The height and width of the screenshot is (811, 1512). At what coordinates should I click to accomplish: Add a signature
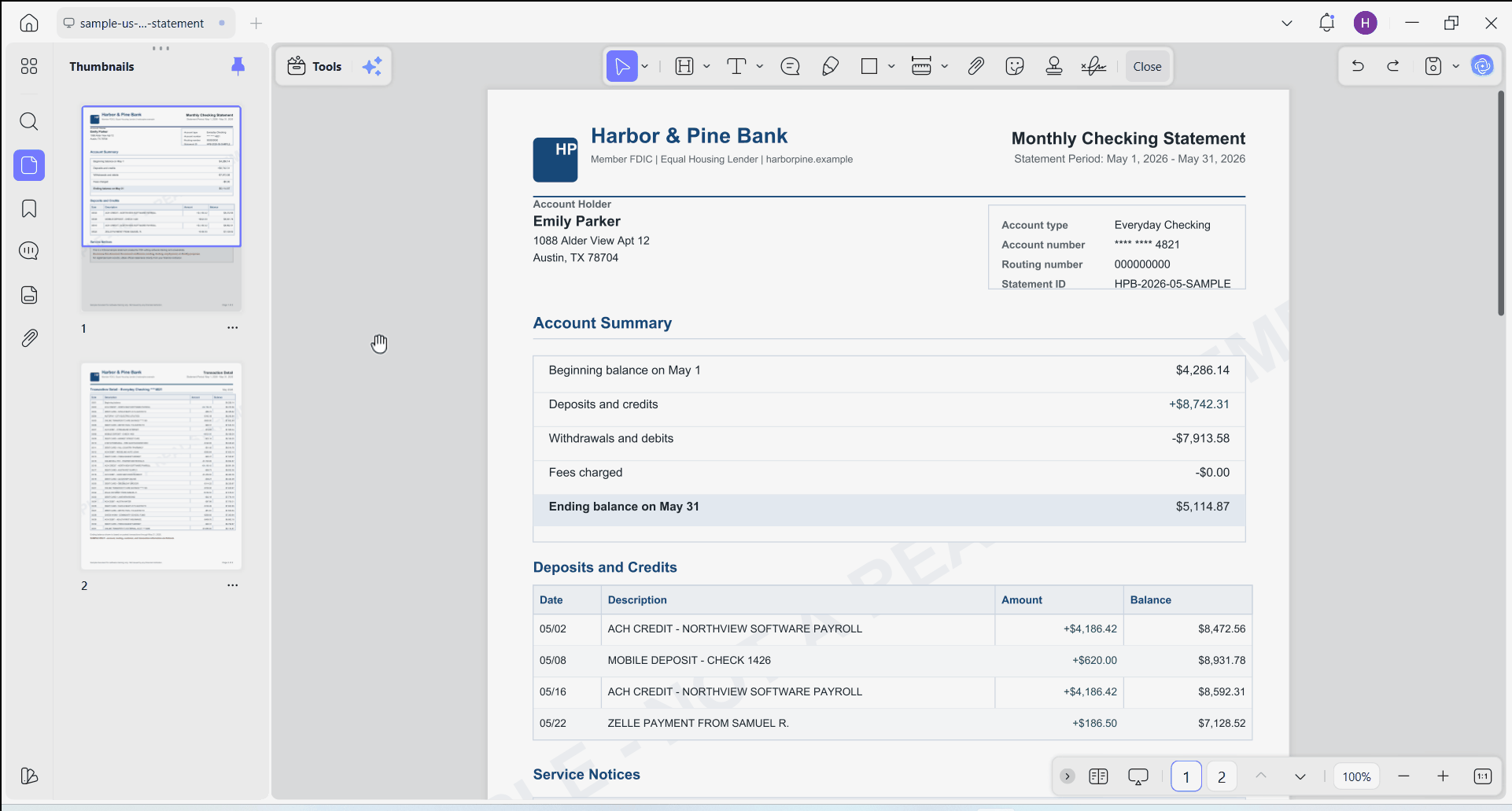click(1093, 66)
